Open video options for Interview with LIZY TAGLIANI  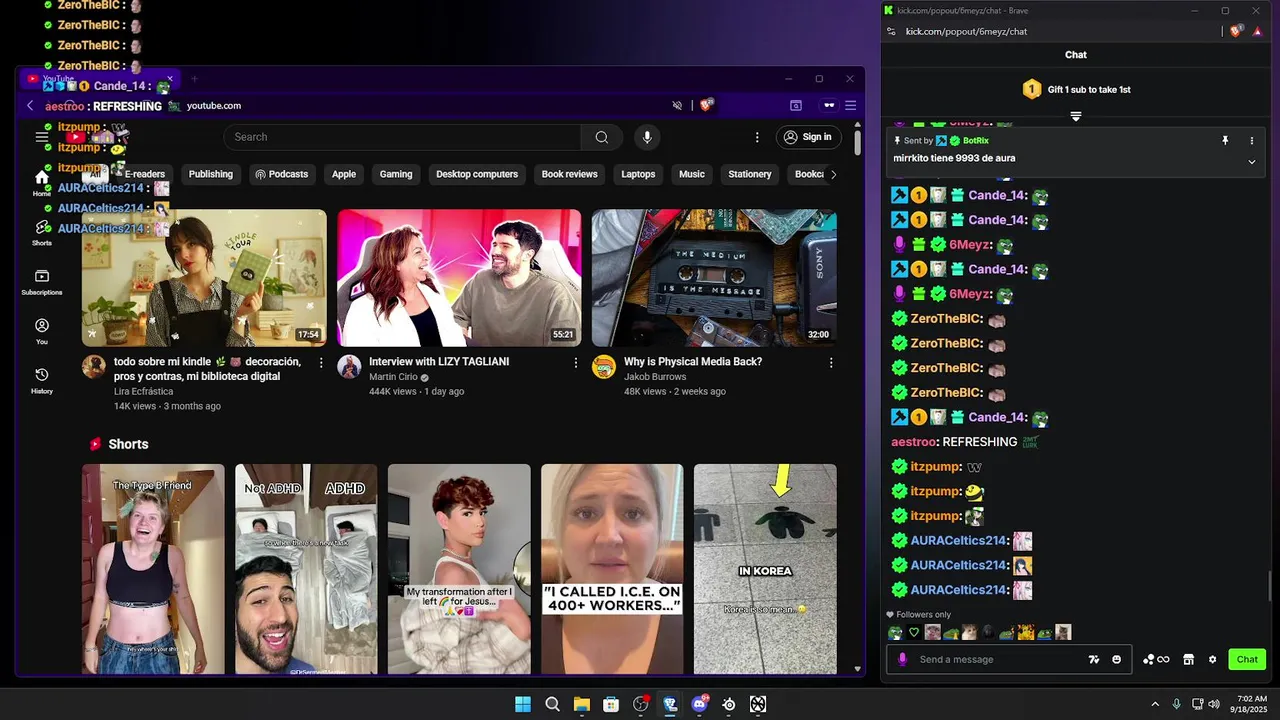(576, 362)
